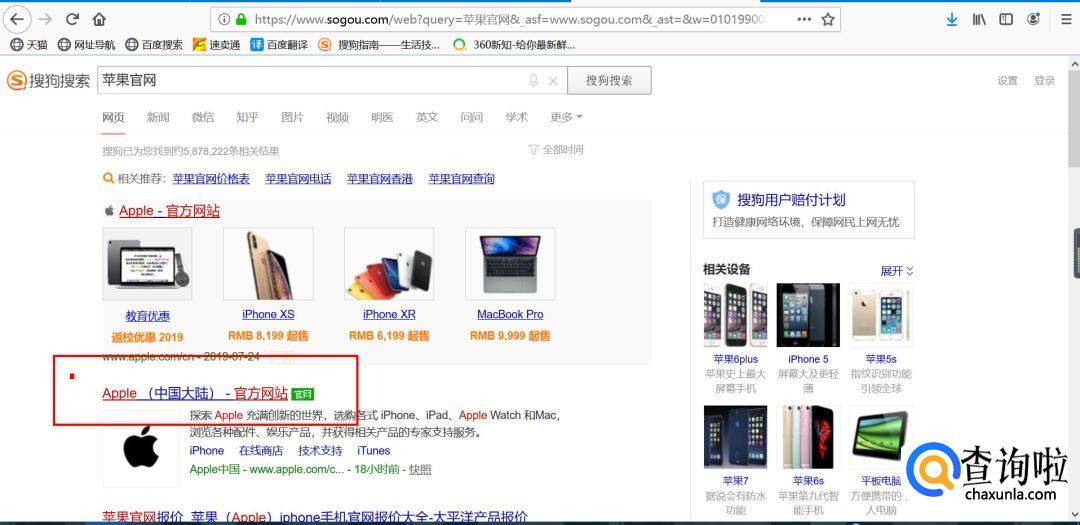Switch to the 问问 tab
Viewport: 1080px width, 525px height.
click(471, 117)
